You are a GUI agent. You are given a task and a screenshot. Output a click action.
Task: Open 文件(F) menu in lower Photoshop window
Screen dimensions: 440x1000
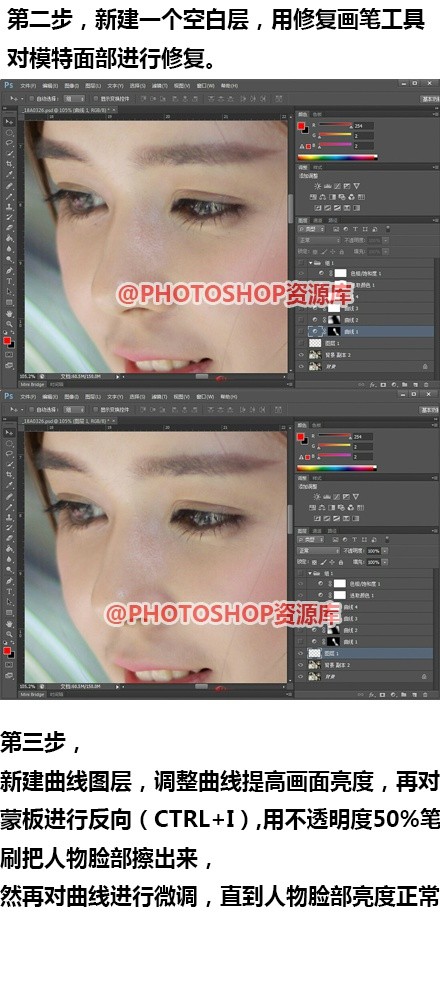pyautogui.click(x=28, y=397)
